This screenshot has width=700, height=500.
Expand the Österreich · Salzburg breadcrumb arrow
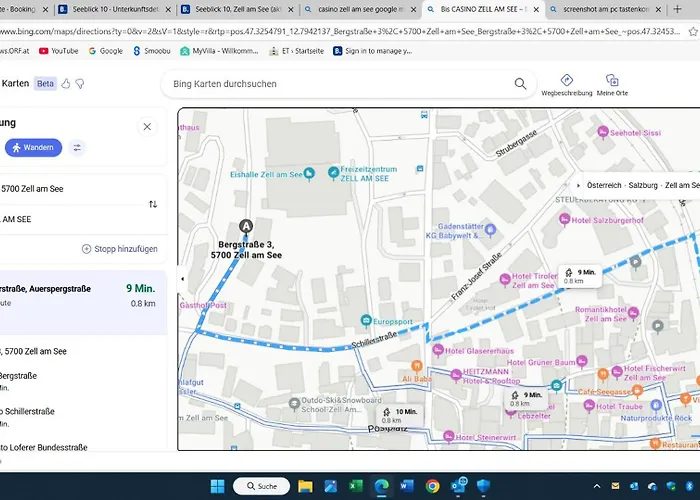tap(579, 185)
